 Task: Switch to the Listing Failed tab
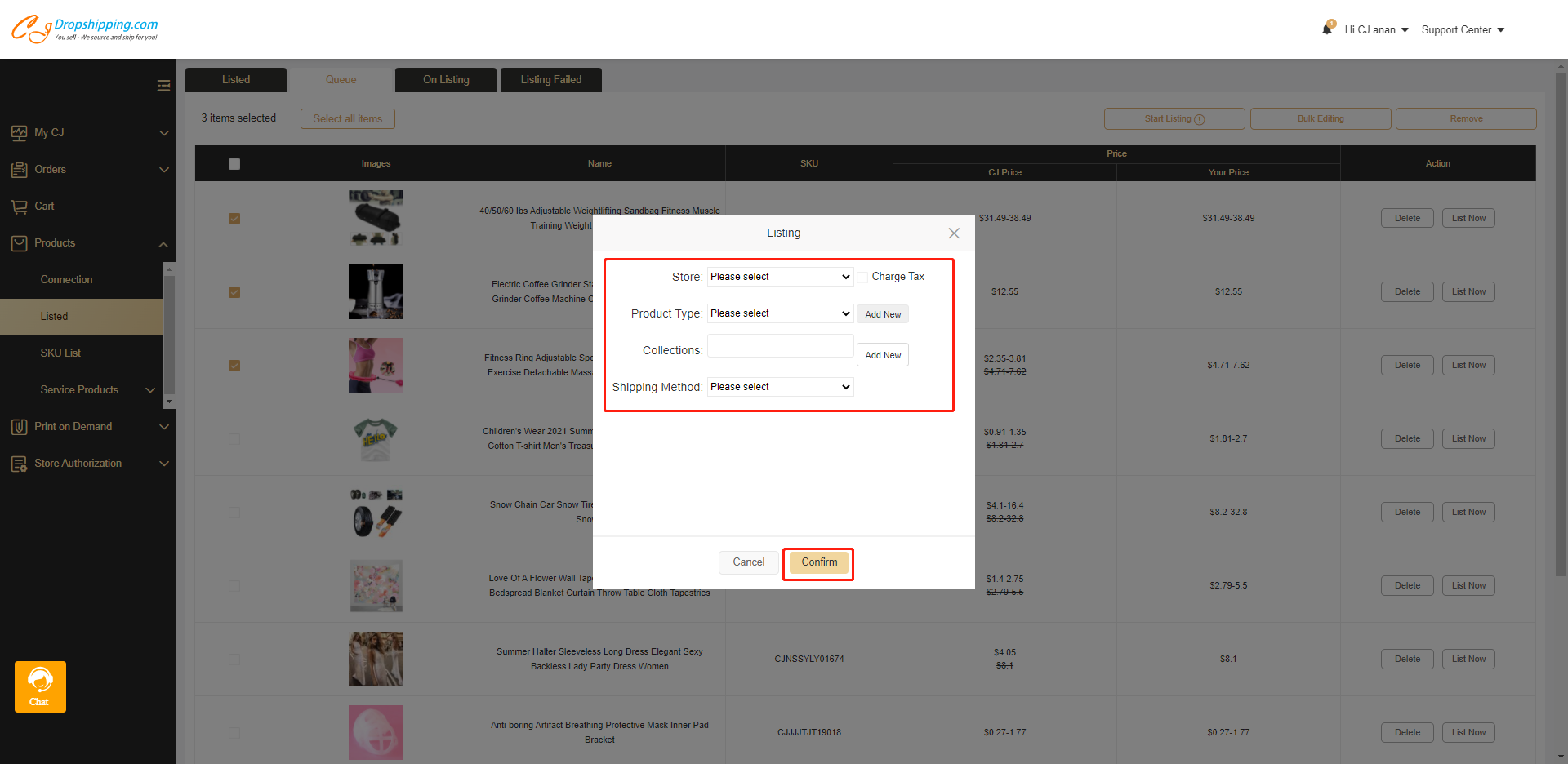pos(551,80)
